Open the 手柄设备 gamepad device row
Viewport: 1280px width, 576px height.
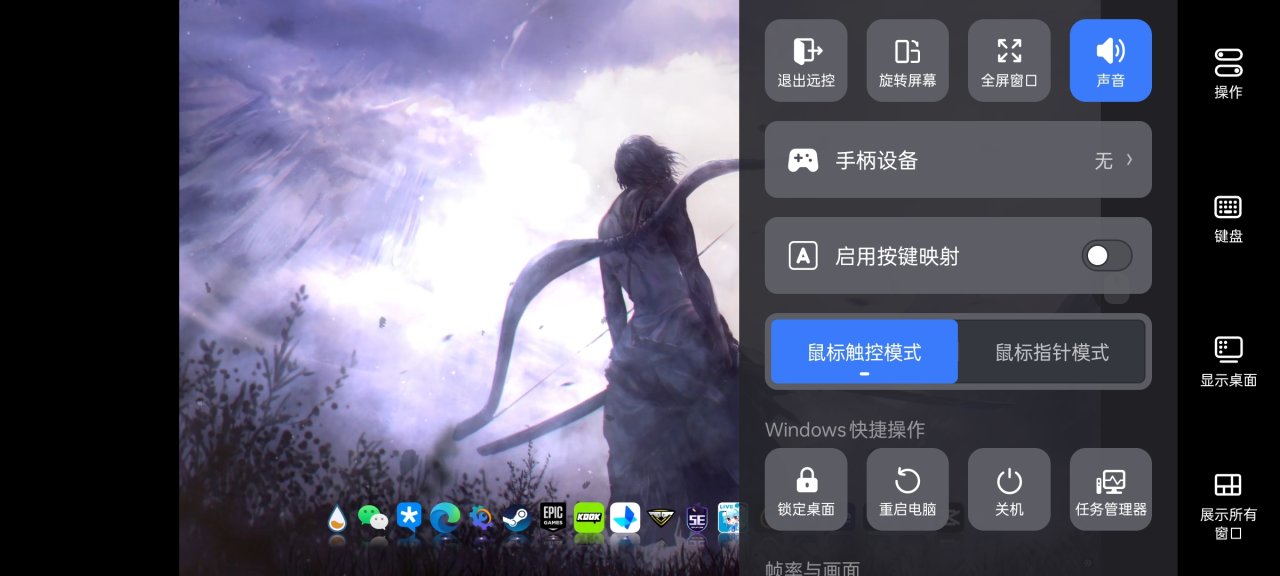pos(958,160)
